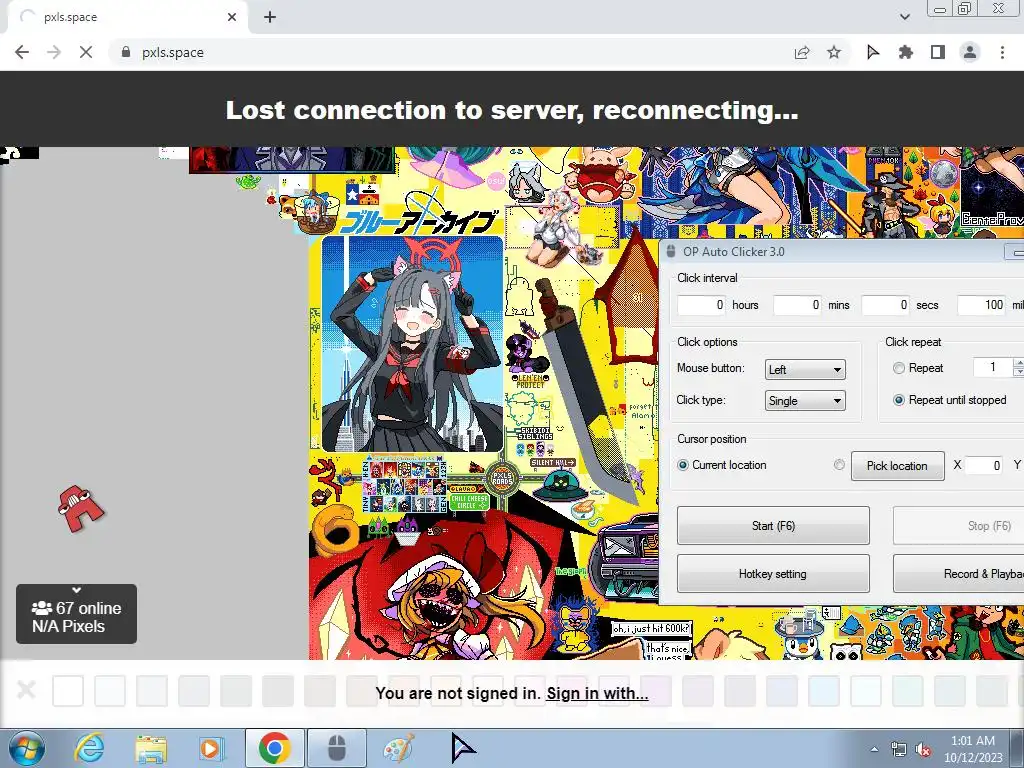Click the Pick location button
Image resolution: width=1024 pixels, height=768 pixels.
[x=897, y=466]
